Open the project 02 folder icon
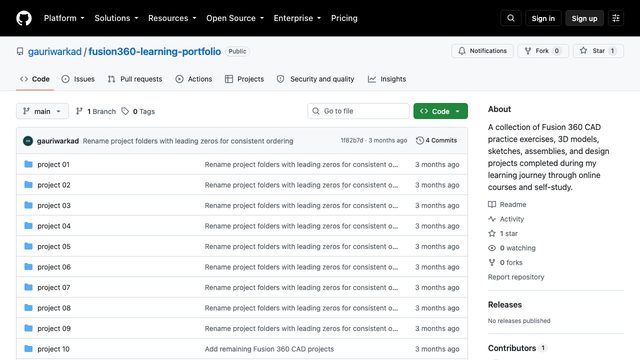This screenshot has width=640, height=360. coord(28,184)
